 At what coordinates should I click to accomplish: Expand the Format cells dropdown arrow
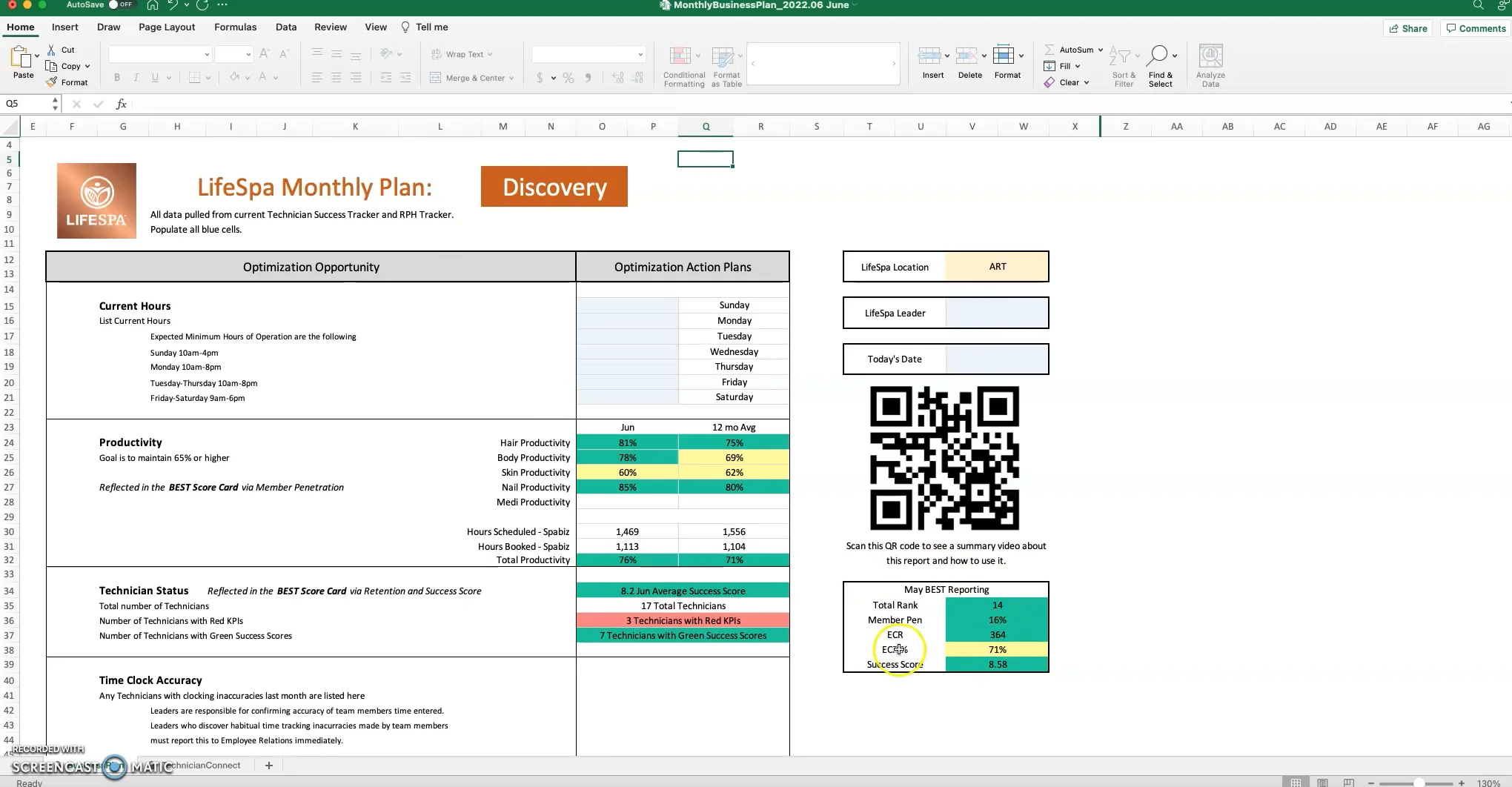[1021, 56]
